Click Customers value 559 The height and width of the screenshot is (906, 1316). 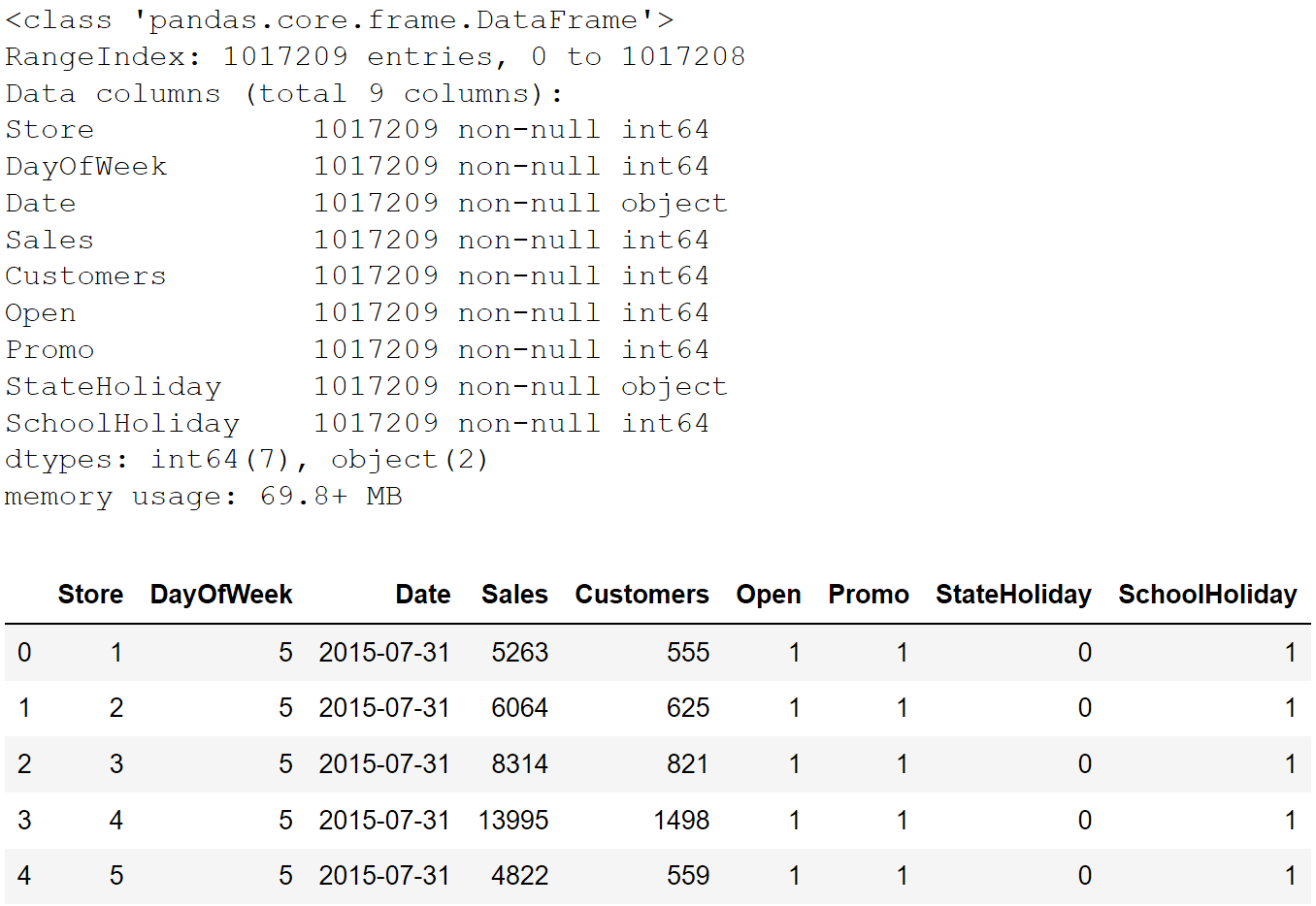point(688,876)
